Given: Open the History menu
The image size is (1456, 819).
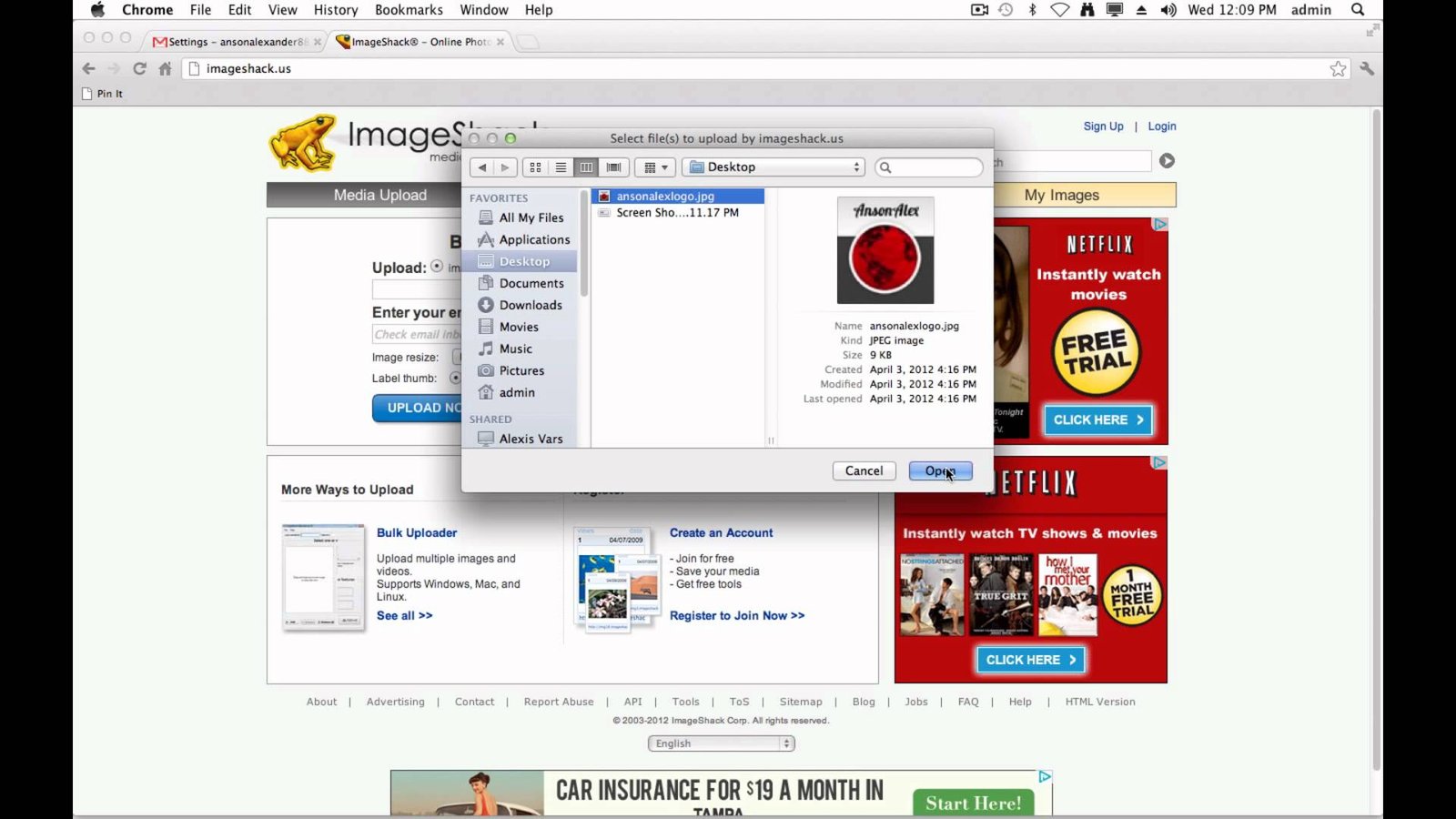Looking at the screenshot, I should 336,10.
